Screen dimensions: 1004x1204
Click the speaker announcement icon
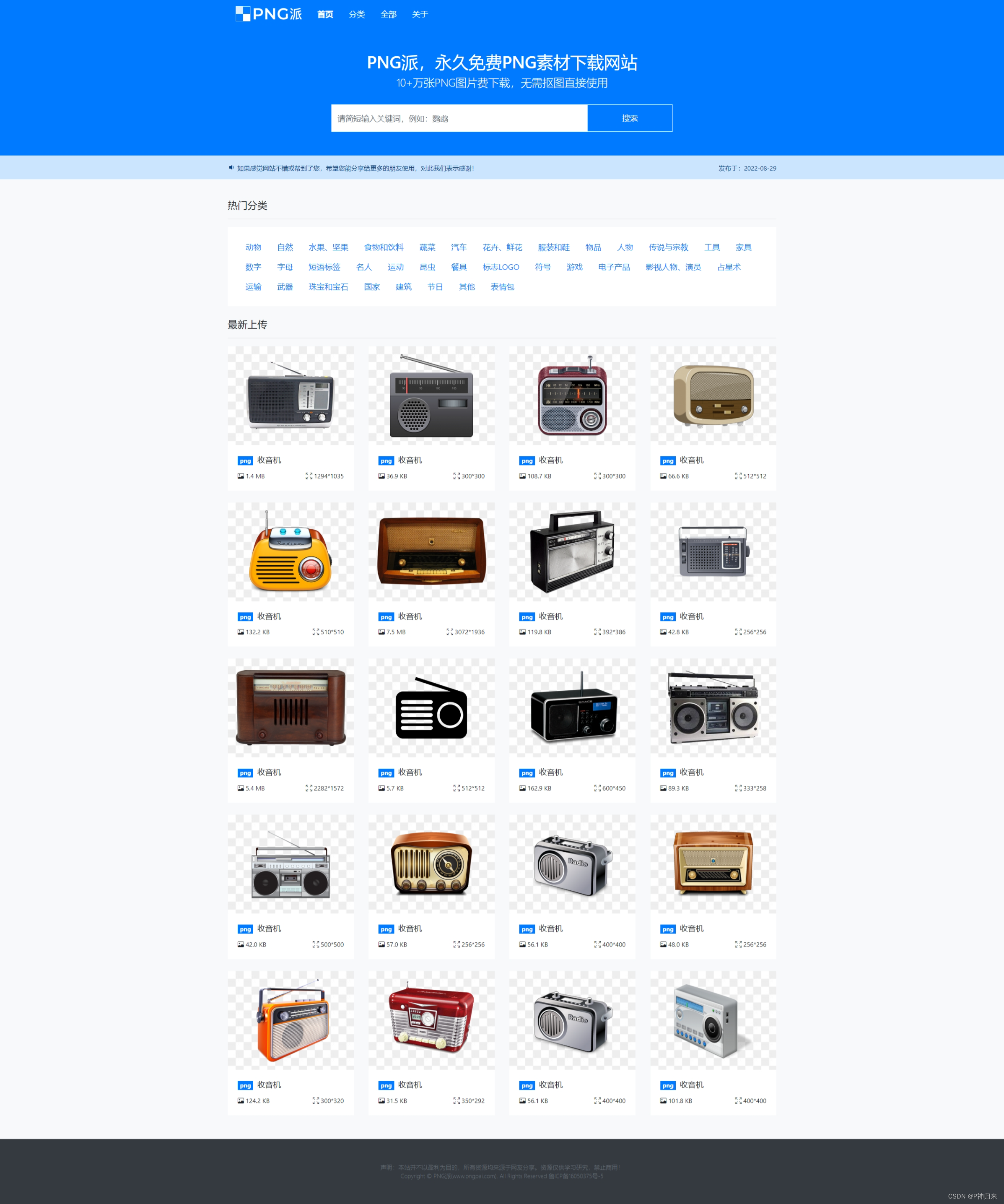[x=231, y=168]
